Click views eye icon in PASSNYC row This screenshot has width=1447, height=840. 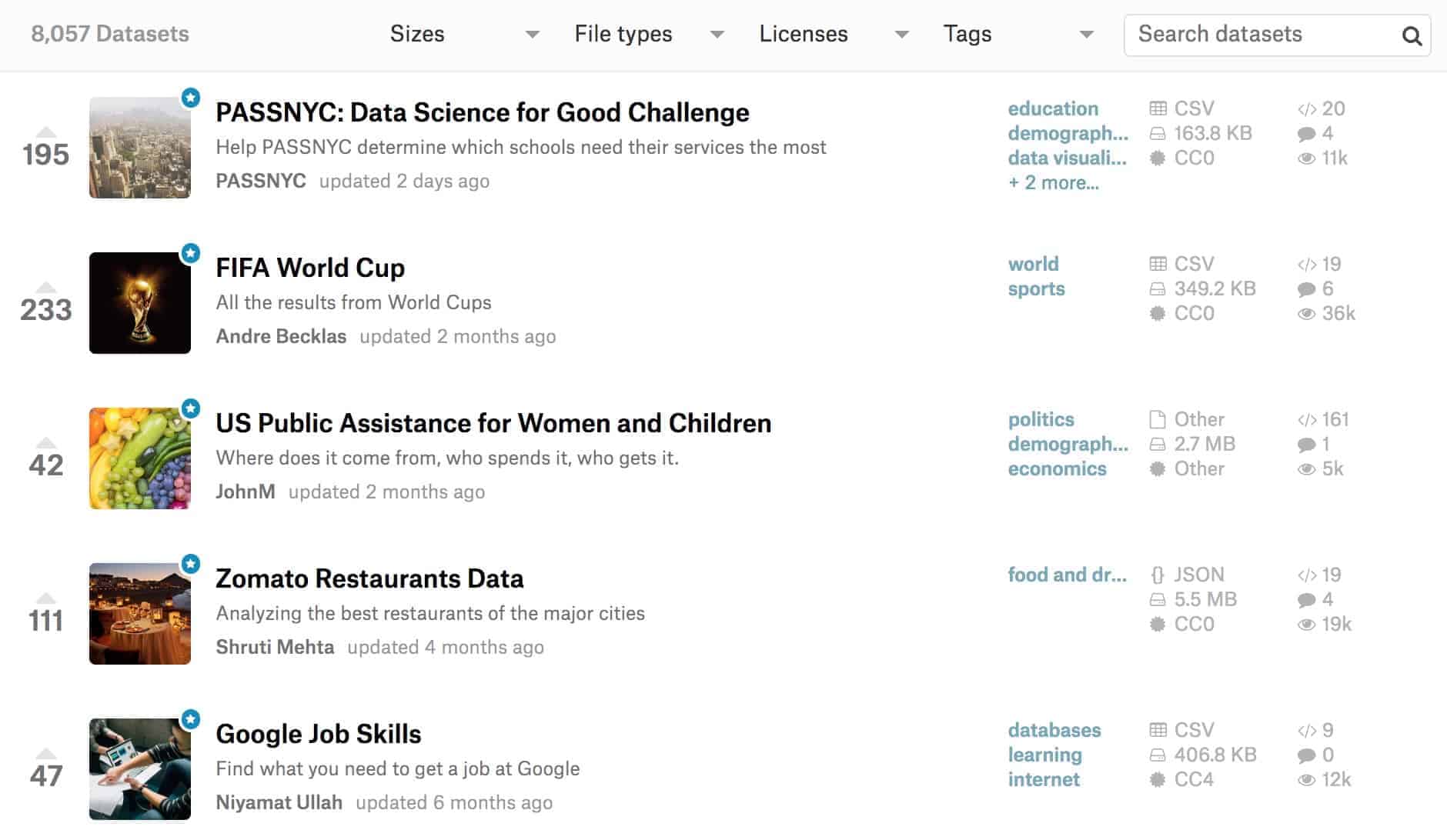[x=1306, y=158]
